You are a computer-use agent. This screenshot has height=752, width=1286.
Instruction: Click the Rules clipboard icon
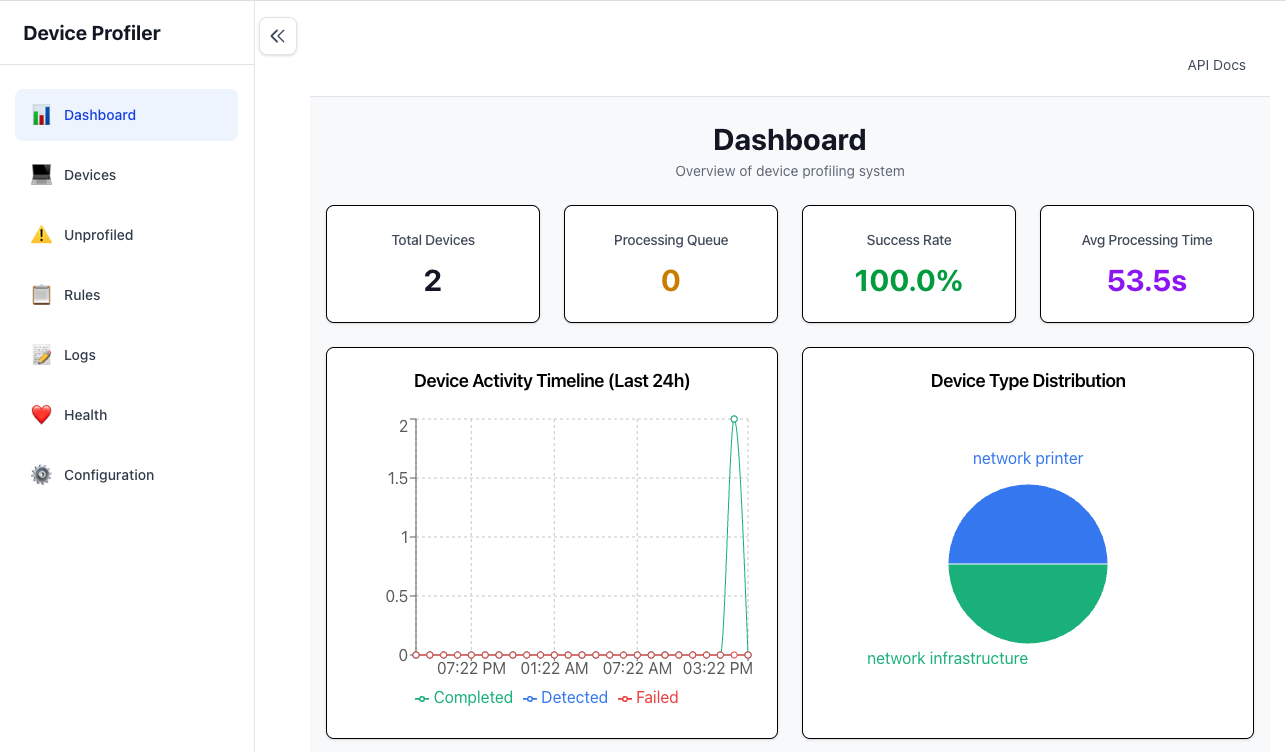[x=41, y=294]
